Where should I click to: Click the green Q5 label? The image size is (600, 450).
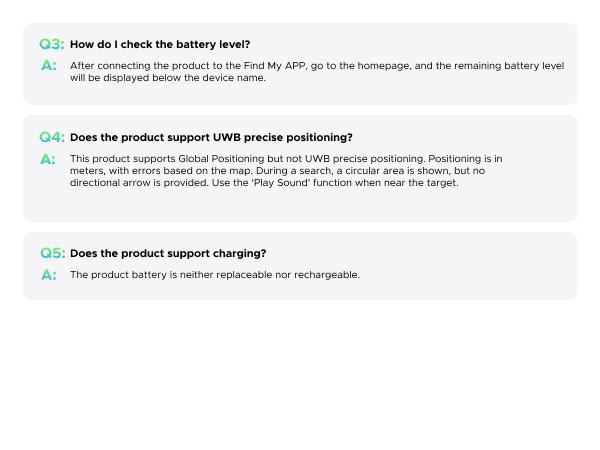(53, 253)
